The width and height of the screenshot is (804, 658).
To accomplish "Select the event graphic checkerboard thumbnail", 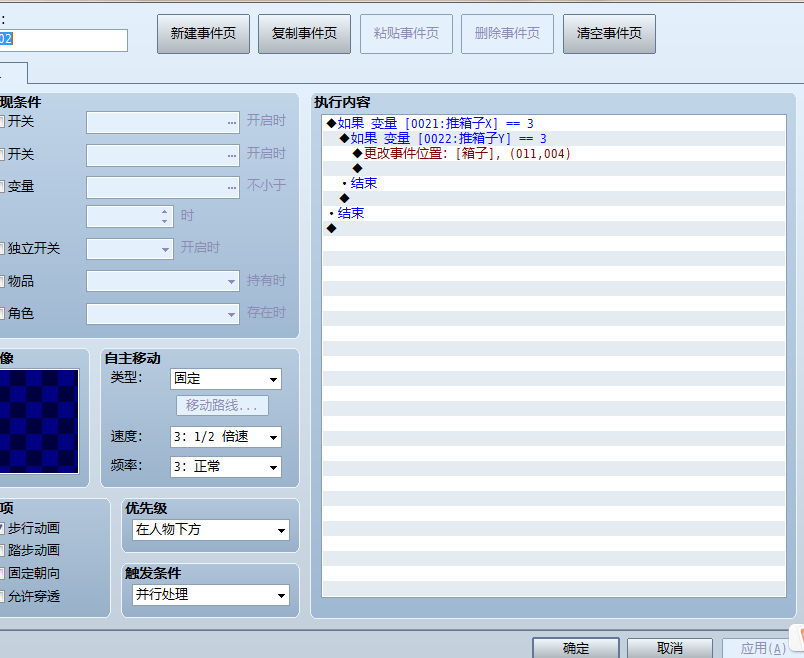I will [39, 421].
